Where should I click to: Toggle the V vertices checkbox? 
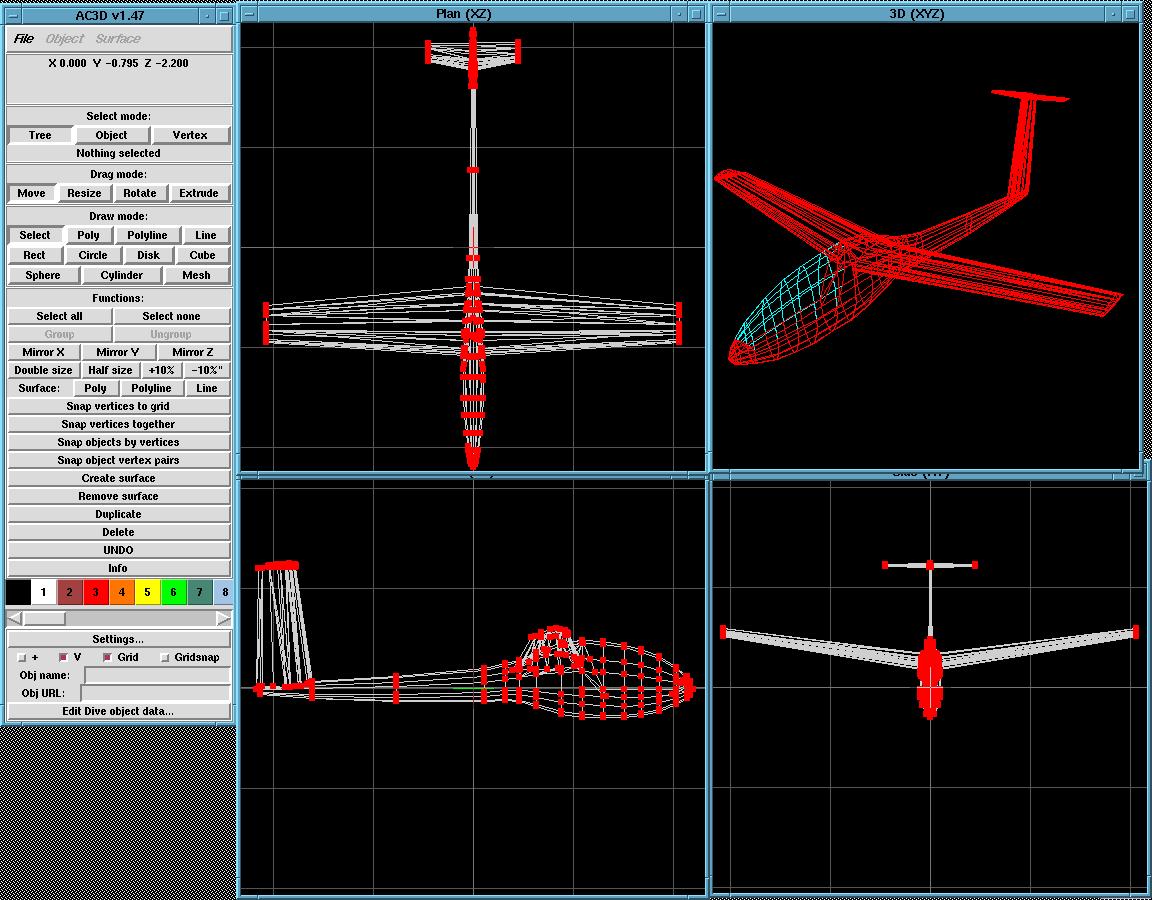click(x=63, y=658)
